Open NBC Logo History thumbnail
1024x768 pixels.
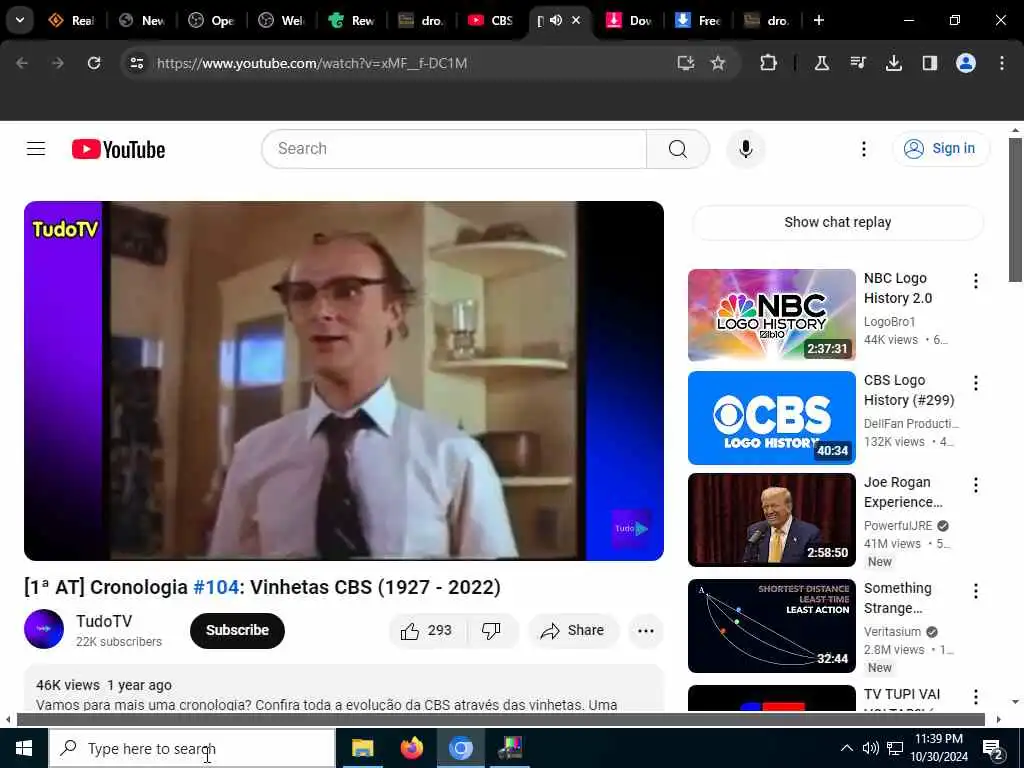[771, 315]
